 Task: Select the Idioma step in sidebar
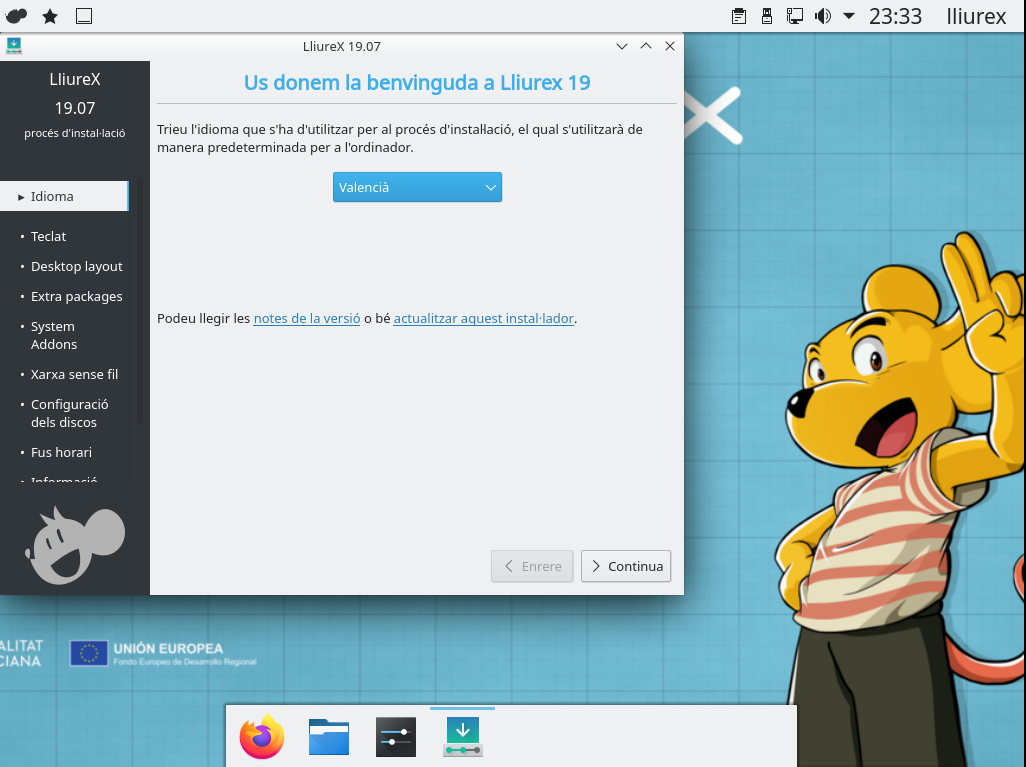click(x=64, y=196)
